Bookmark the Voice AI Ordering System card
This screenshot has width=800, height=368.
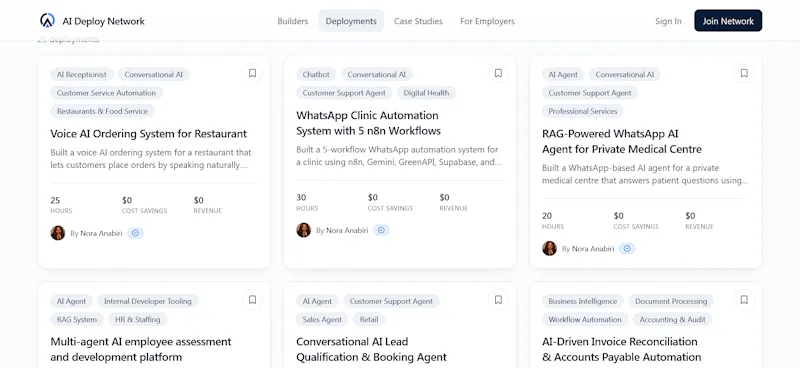point(253,73)
